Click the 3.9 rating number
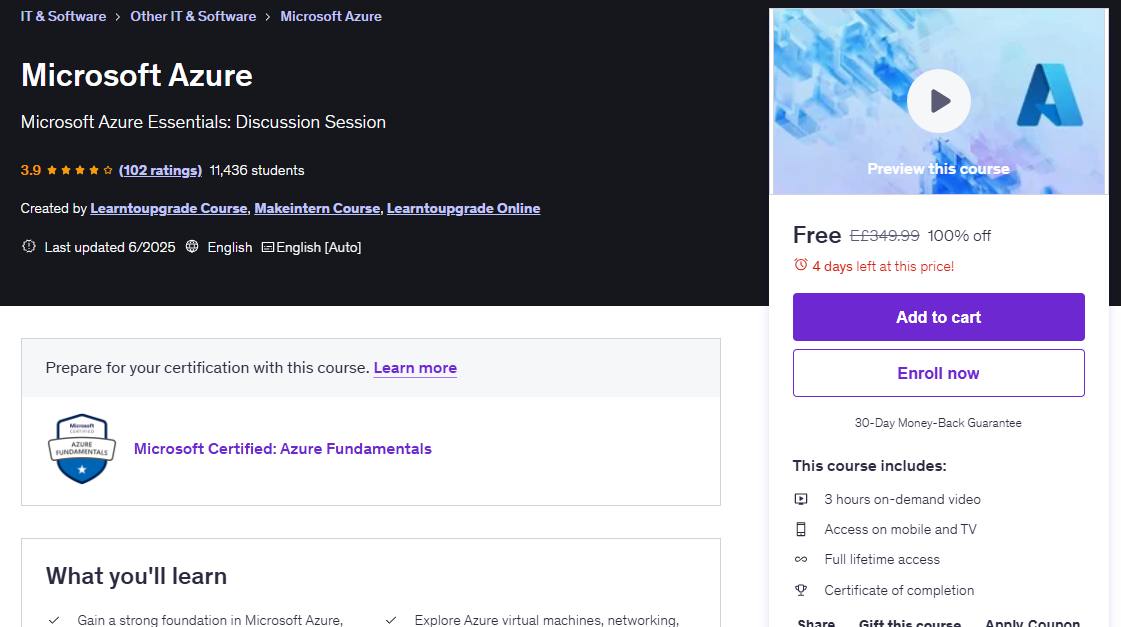This screenshot has height=627, width=1121. tap(31, 170)
